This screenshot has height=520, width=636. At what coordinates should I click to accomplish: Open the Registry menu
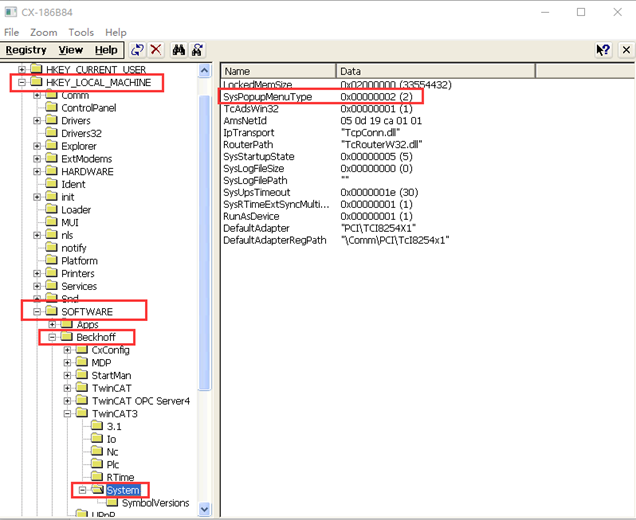pos(26,50)
